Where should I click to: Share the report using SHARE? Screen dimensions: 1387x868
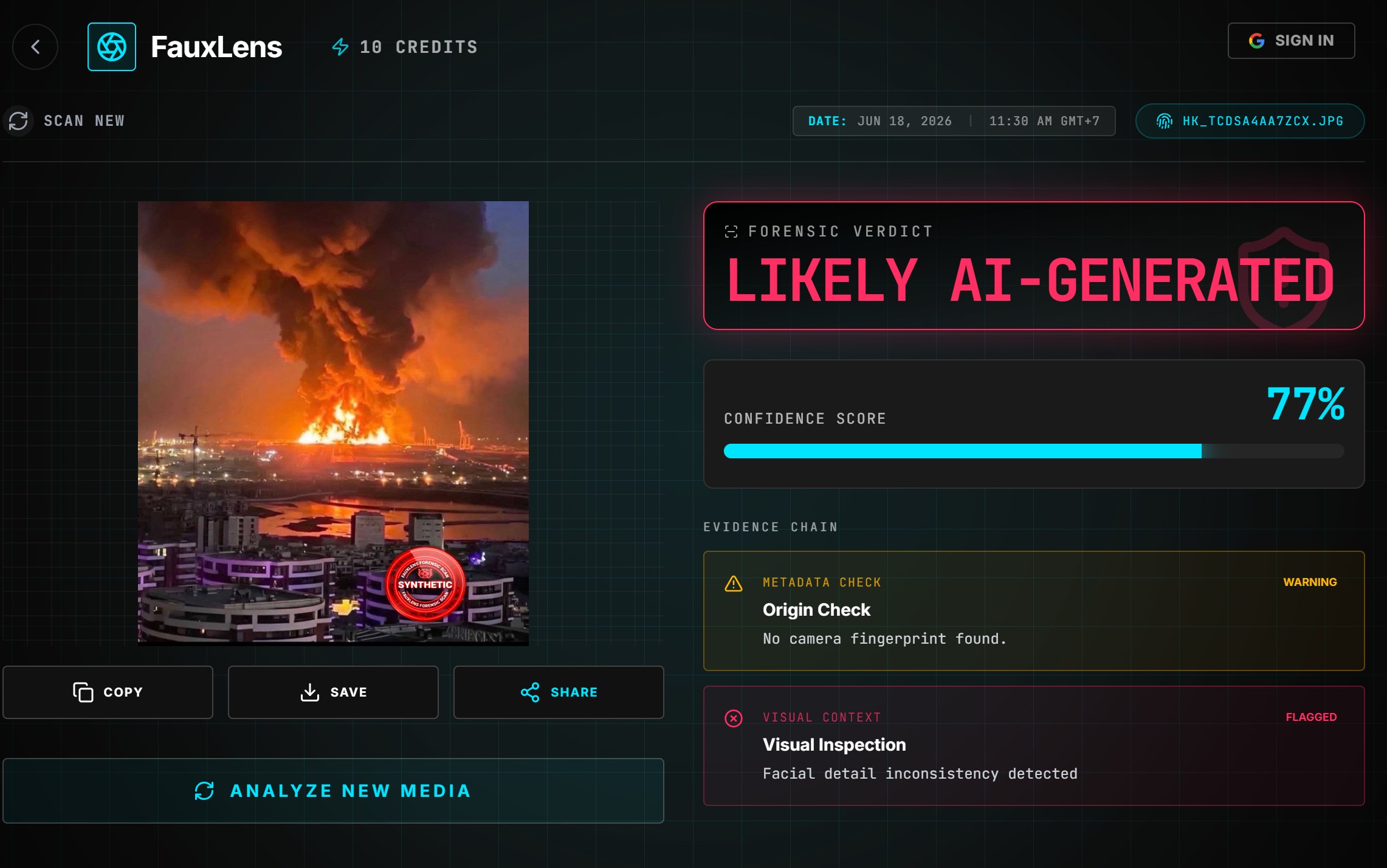click(559, 692)
